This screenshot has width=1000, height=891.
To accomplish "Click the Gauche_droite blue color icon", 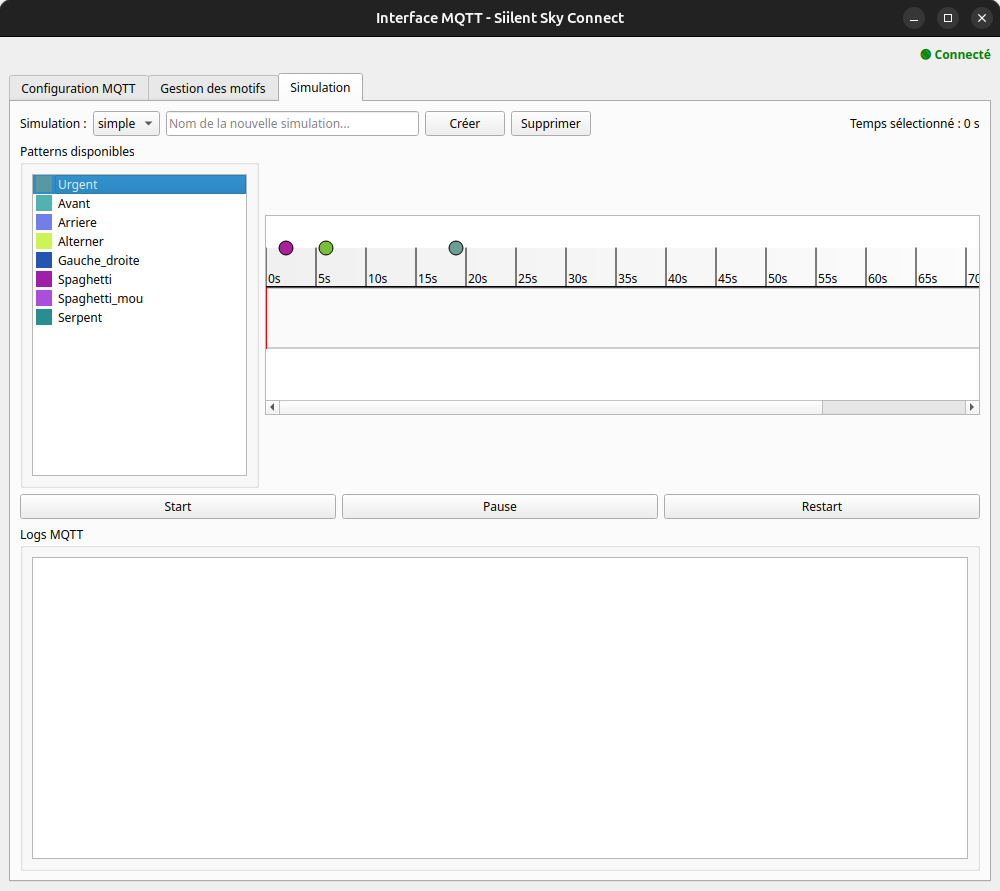I will [44, 261].
